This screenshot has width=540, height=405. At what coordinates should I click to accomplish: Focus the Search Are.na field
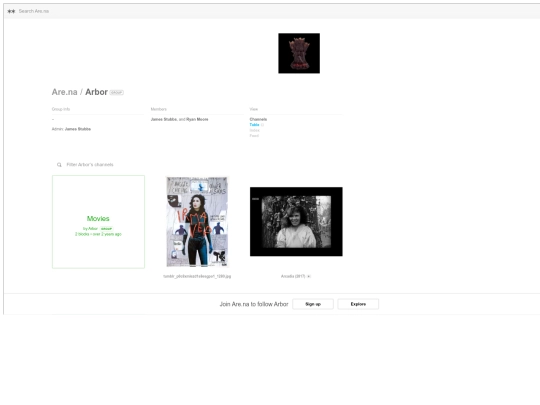click(34, 11)
